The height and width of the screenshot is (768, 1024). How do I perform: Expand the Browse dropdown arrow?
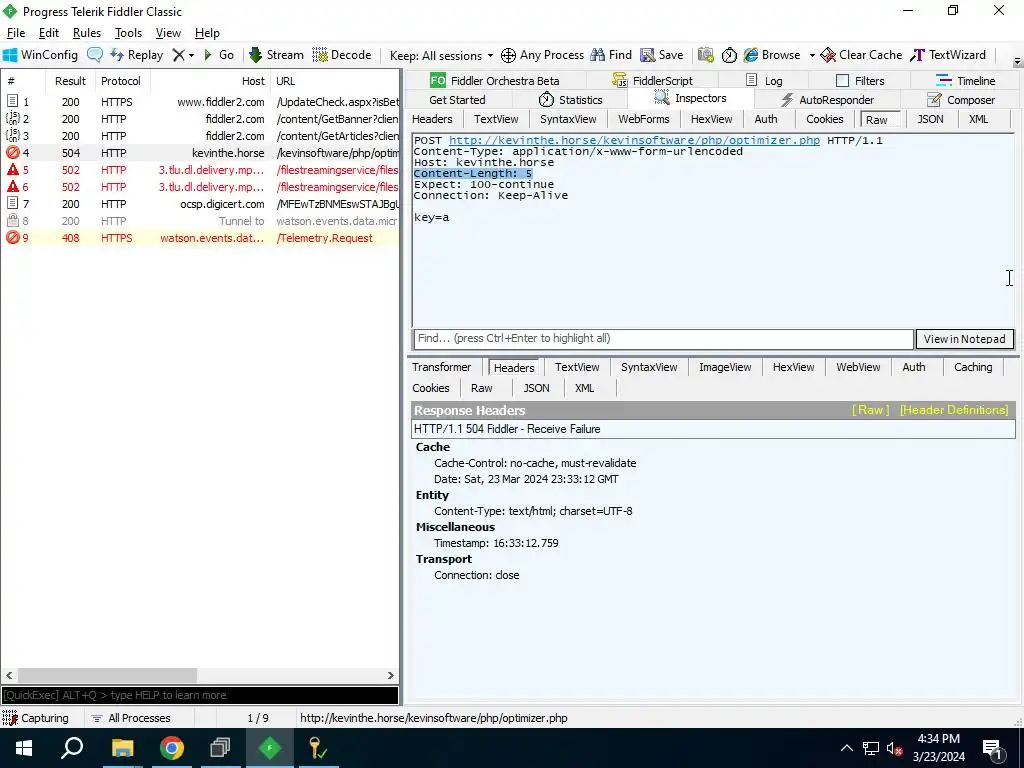(x=812, y=56)
